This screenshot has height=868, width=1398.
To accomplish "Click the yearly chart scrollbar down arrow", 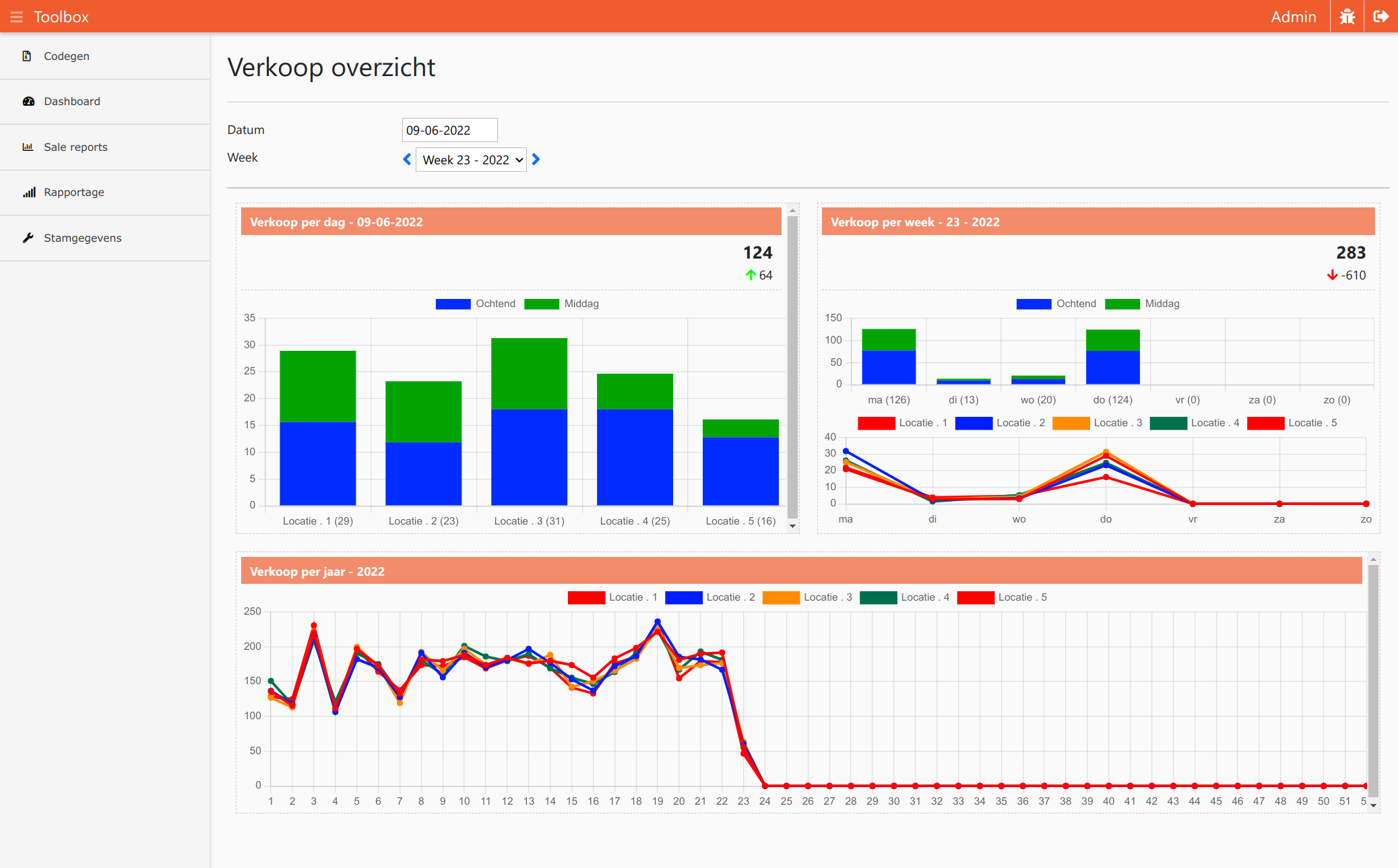I will [x=1373, y=805].
